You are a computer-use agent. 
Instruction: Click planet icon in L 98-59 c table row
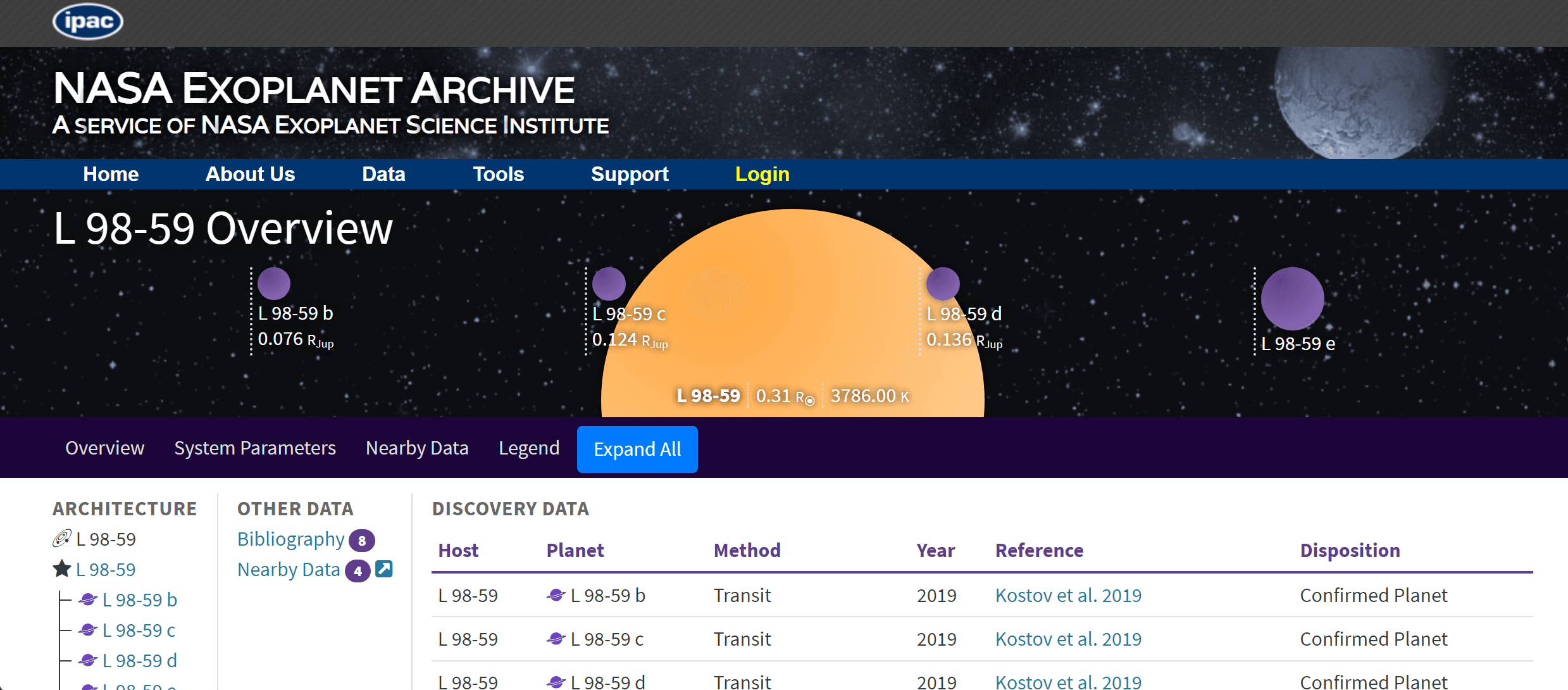(x=556, y=638)
